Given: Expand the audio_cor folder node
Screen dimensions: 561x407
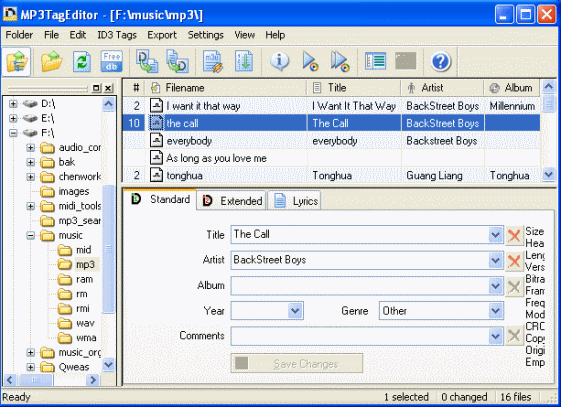Looking at the screenshot, I should coord(31,147).
